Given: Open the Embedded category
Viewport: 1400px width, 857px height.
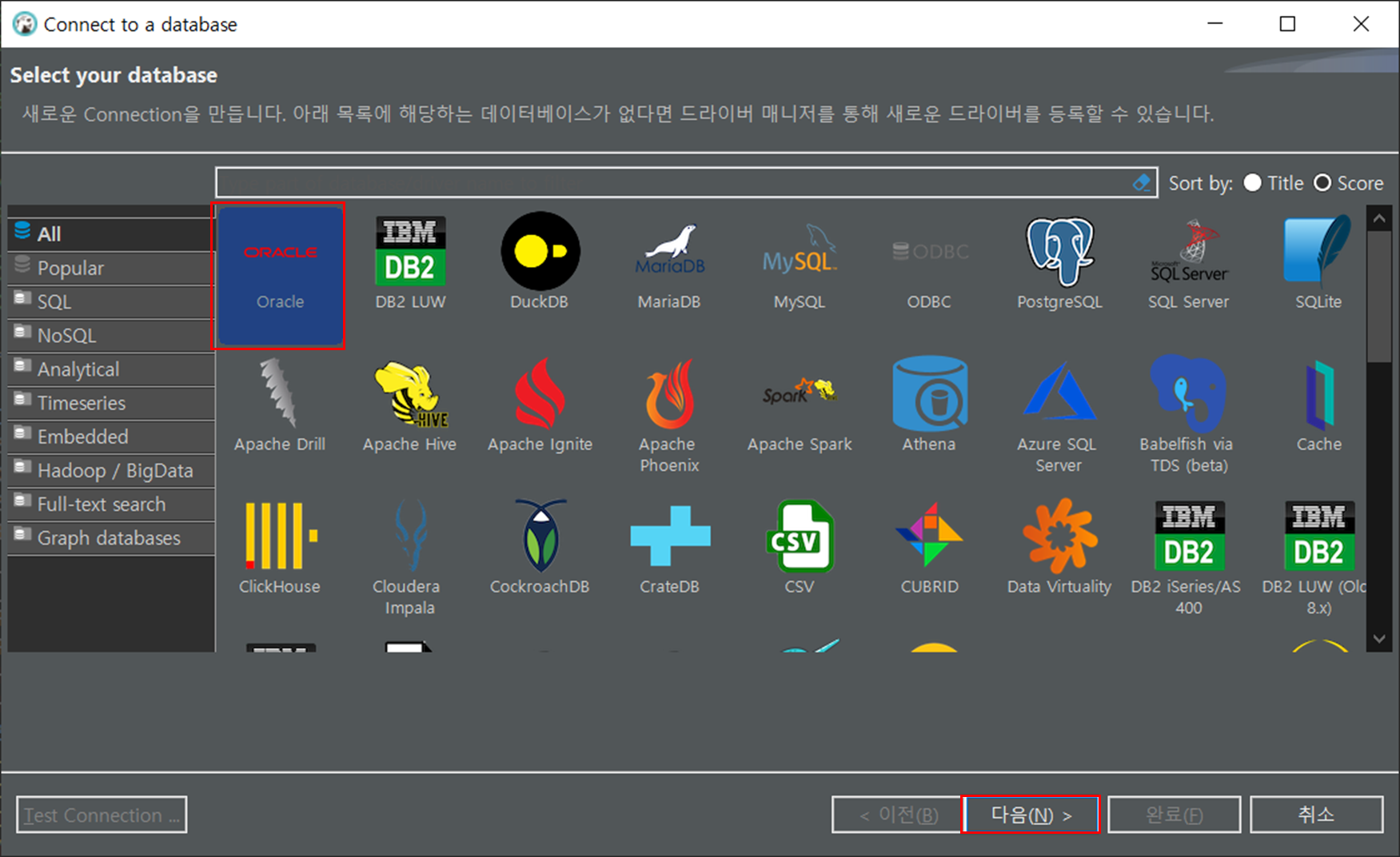Looking at the screenshot, I should 111,436.
